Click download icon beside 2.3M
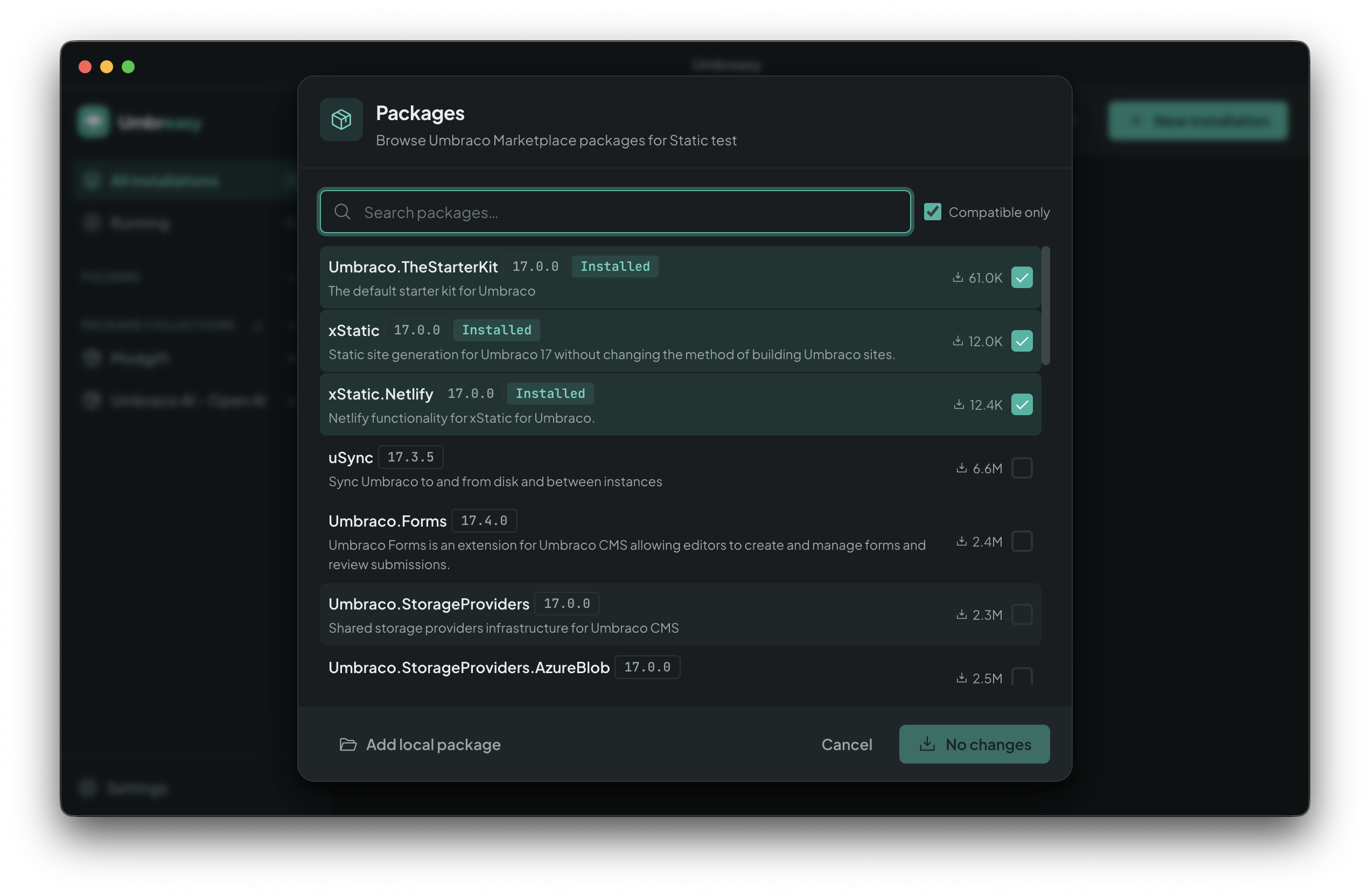Viewport: 1370px width, 896px height. click(961, 614)
